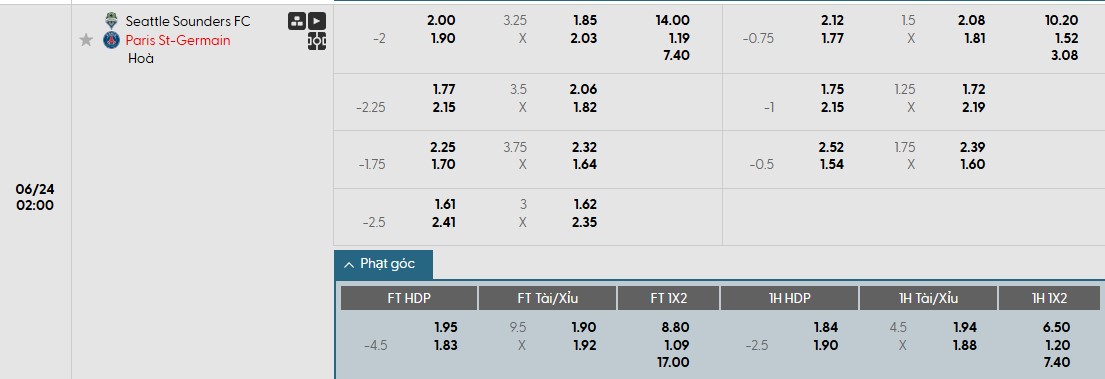Click the Seattle Sounders FC crest
This screenshot has width=1105, height=379.
[111, 21]
